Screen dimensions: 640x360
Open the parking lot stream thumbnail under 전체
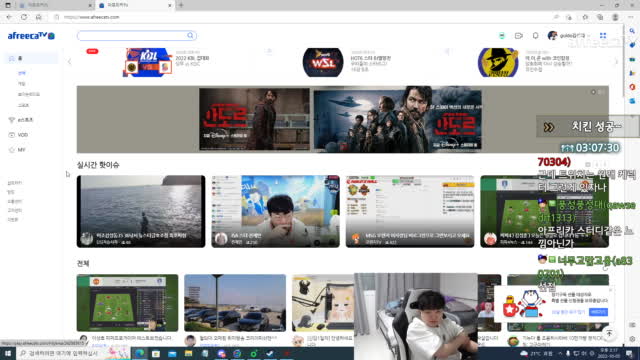[235, 303]
